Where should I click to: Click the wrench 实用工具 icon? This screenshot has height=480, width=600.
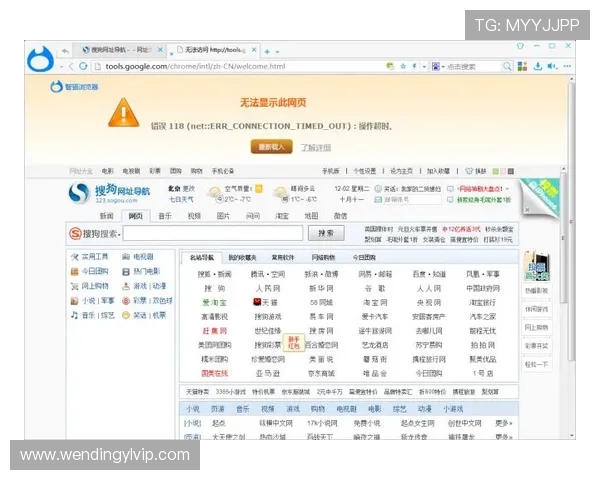pos(74,257)
